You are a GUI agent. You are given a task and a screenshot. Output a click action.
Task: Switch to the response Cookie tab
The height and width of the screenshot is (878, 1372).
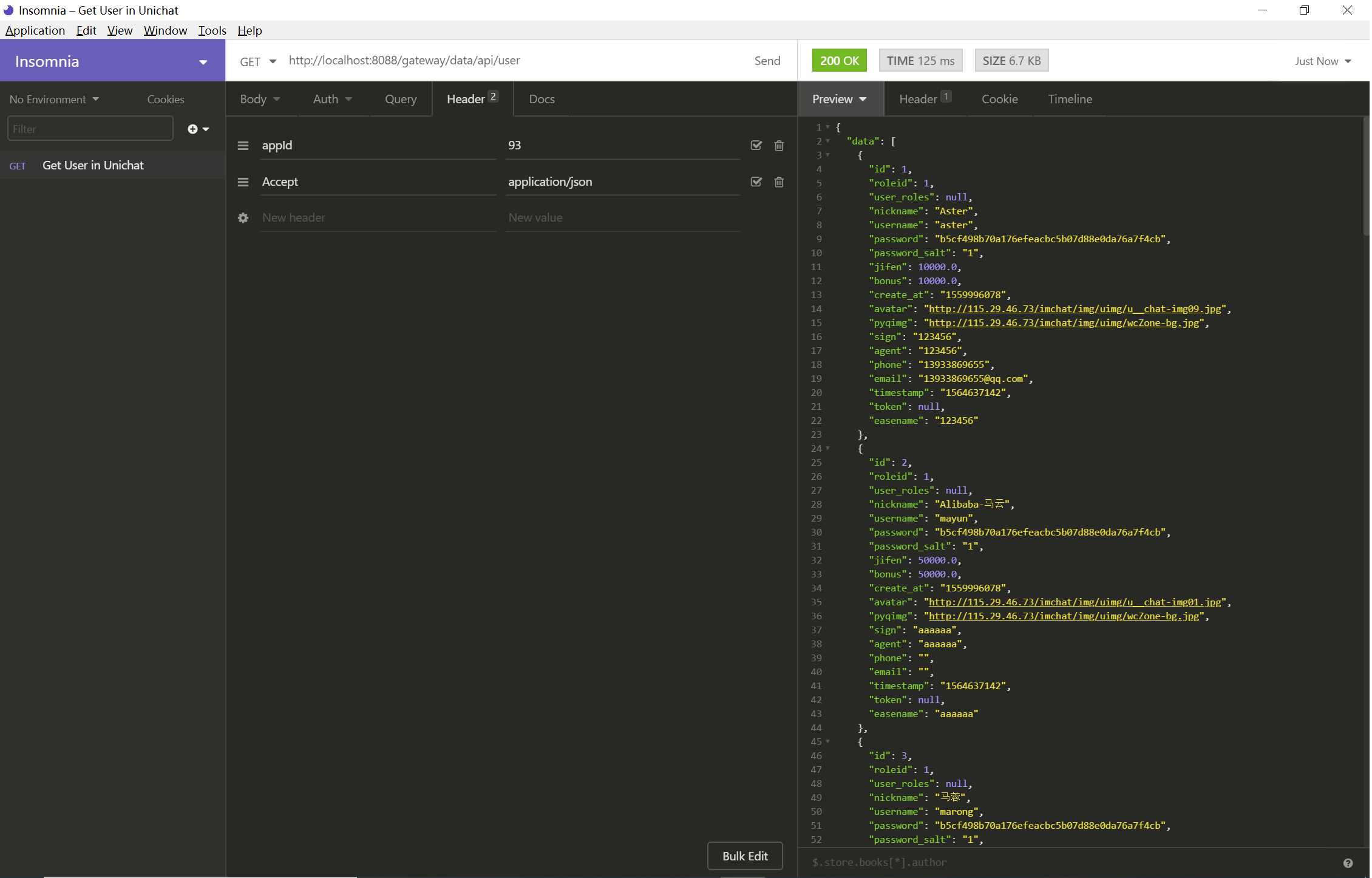999,99
